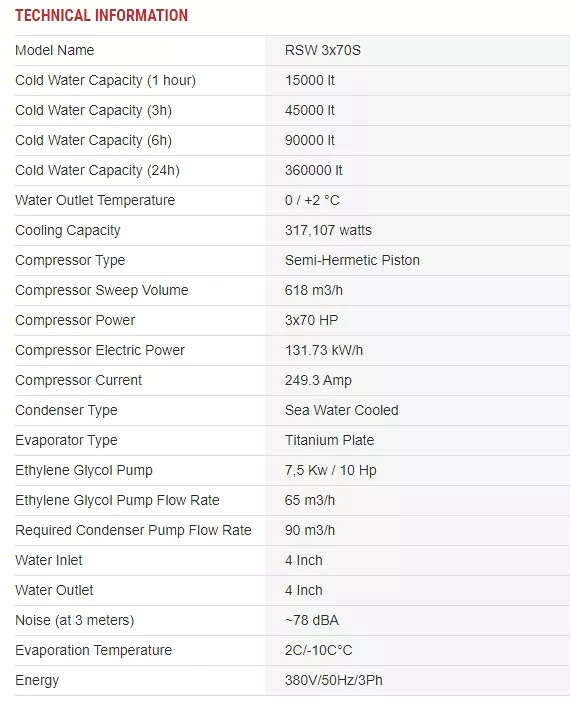571x702 pixels.
Task: Select the Required Condenser Pump Flow Rate label
Action: click(x=133, y=530)
